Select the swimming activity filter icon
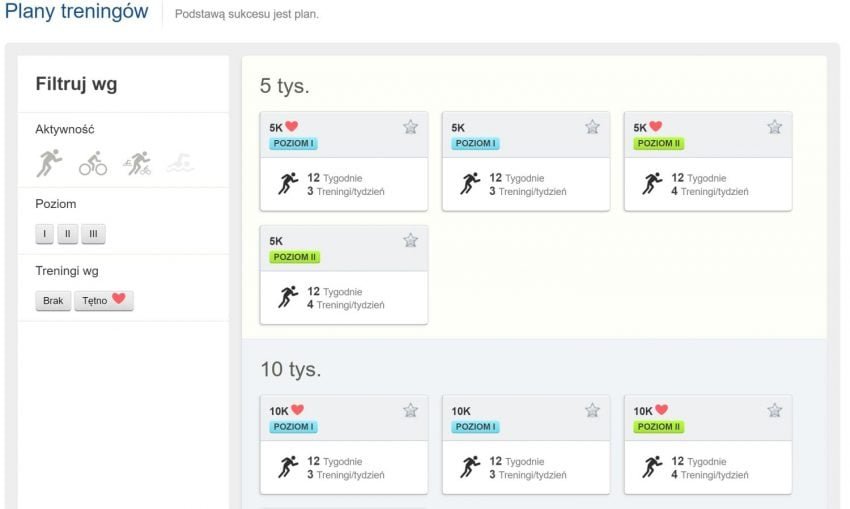The width and height of the screenshot is (850, 509). 180,163
